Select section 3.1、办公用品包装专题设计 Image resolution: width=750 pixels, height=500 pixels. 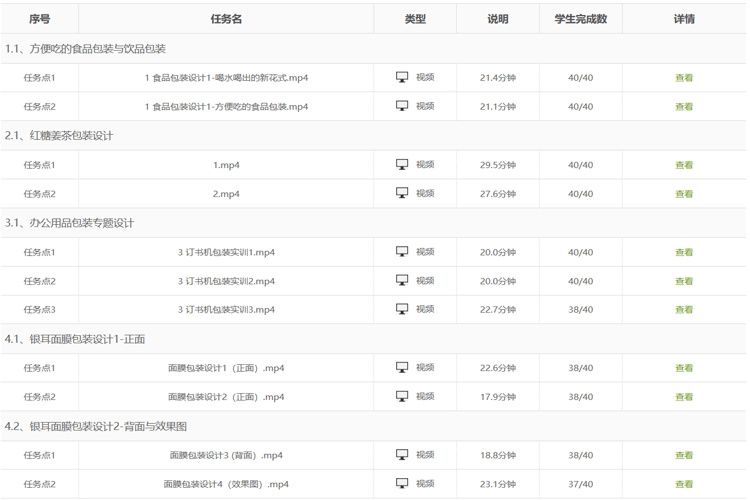tap(70, 222)
